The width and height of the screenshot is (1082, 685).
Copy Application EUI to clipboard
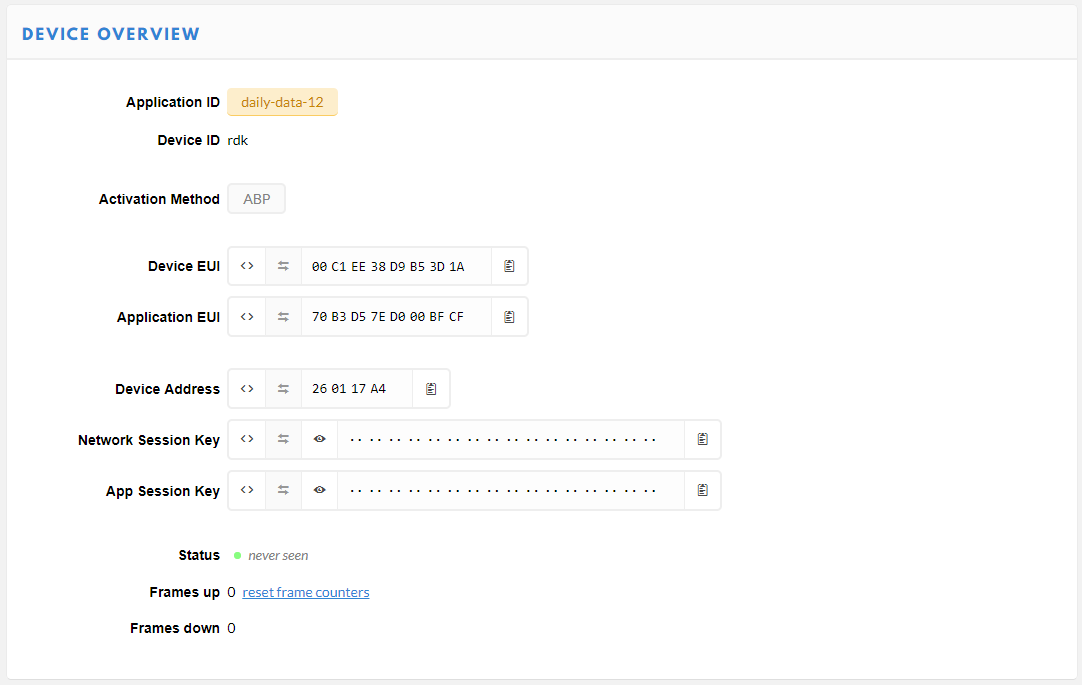coord(509,317)
